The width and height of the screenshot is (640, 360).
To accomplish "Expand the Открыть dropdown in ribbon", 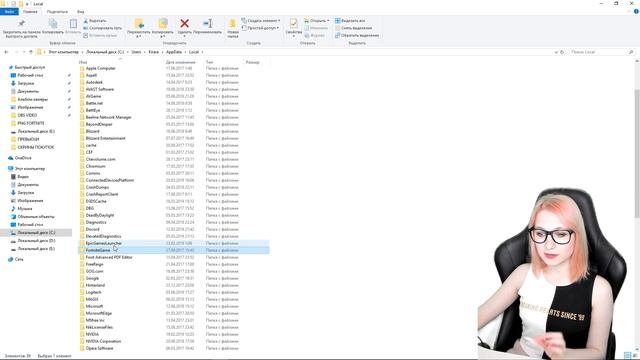I will (316, 20).
